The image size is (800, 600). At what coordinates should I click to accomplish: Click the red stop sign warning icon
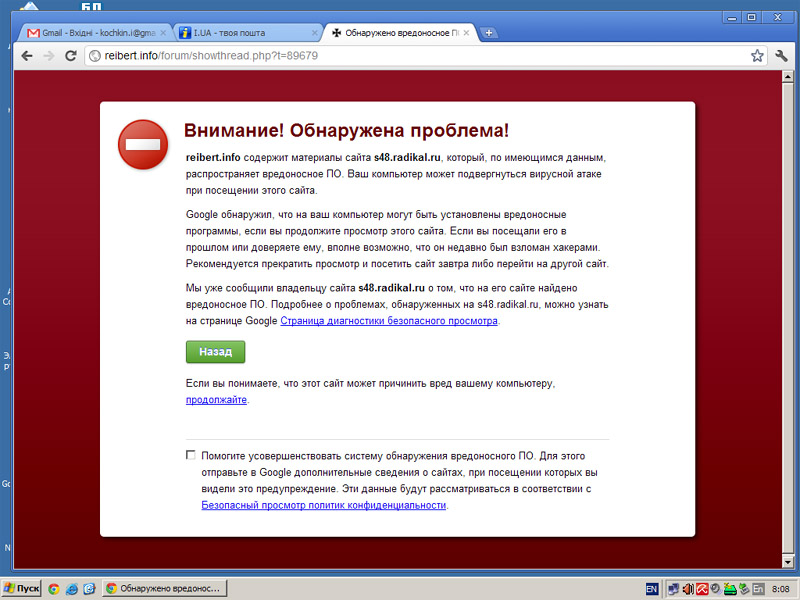coord(143,144)
